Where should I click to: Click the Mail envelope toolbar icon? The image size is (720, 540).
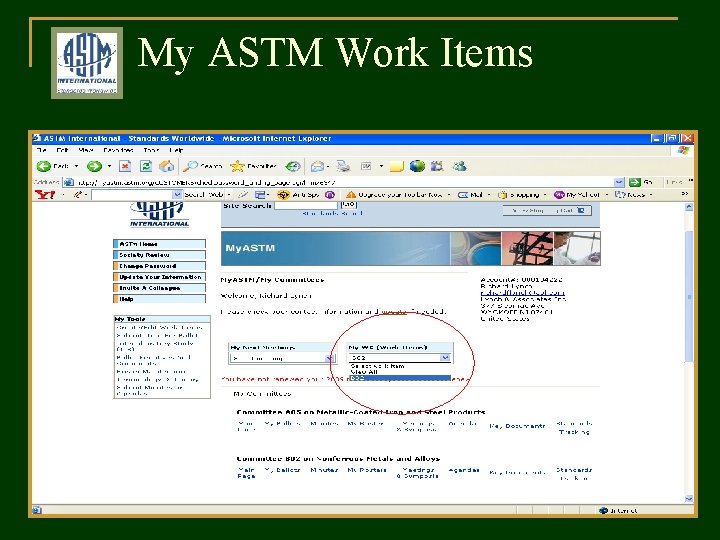317,166
